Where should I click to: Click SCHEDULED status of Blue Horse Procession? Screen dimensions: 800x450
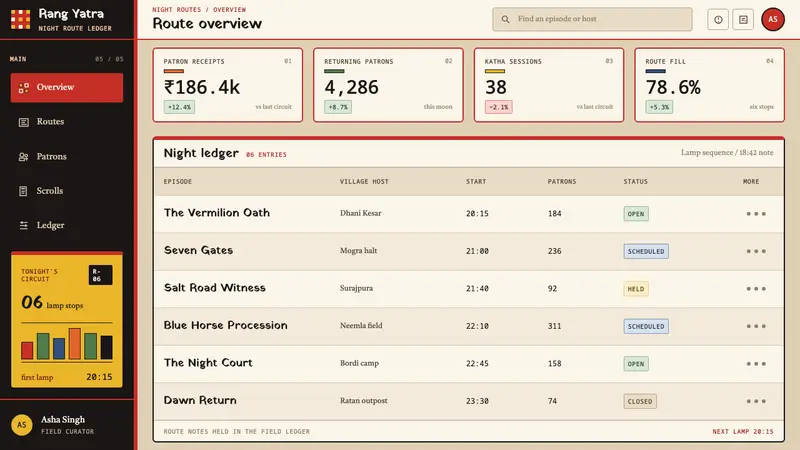pos(646,326)
